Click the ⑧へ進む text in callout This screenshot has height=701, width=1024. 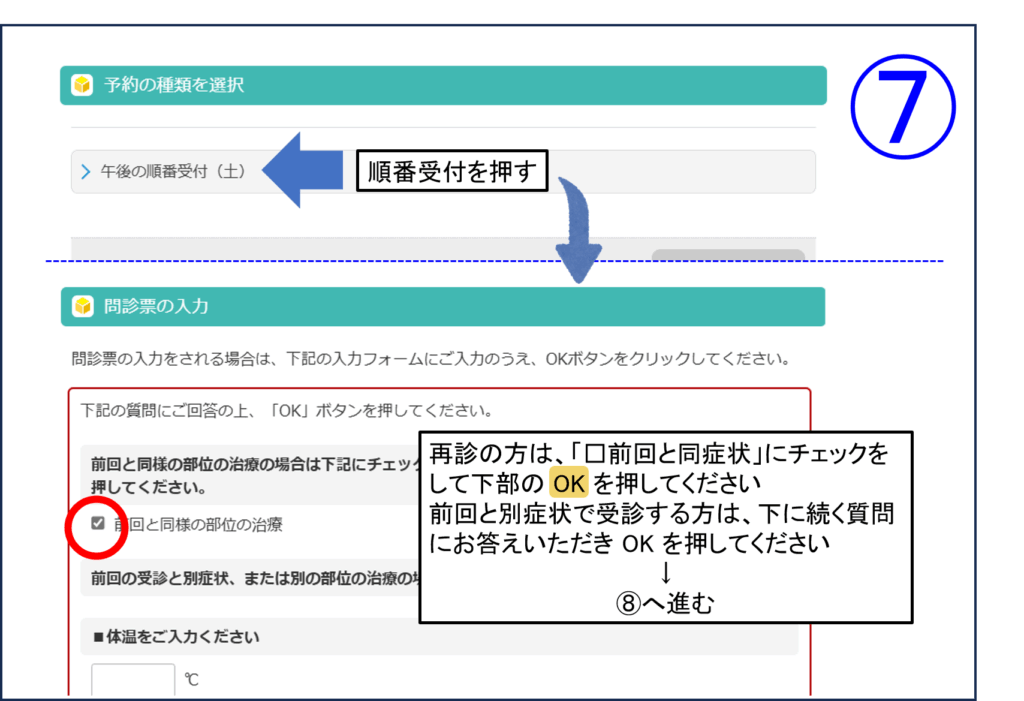coord(665,605)
